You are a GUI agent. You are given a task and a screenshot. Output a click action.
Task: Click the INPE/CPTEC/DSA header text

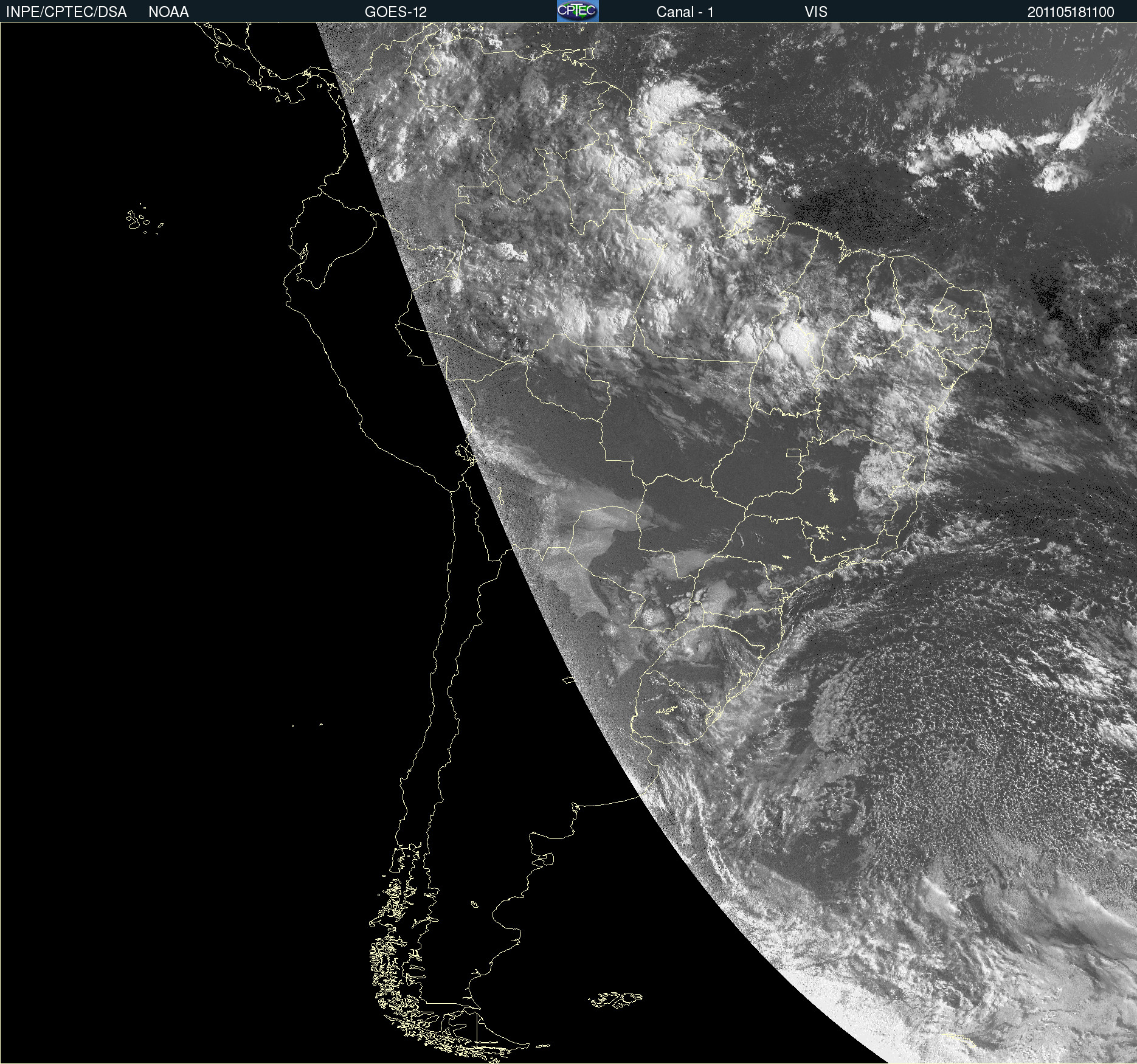pyautogui.click(x=66, y=12)
